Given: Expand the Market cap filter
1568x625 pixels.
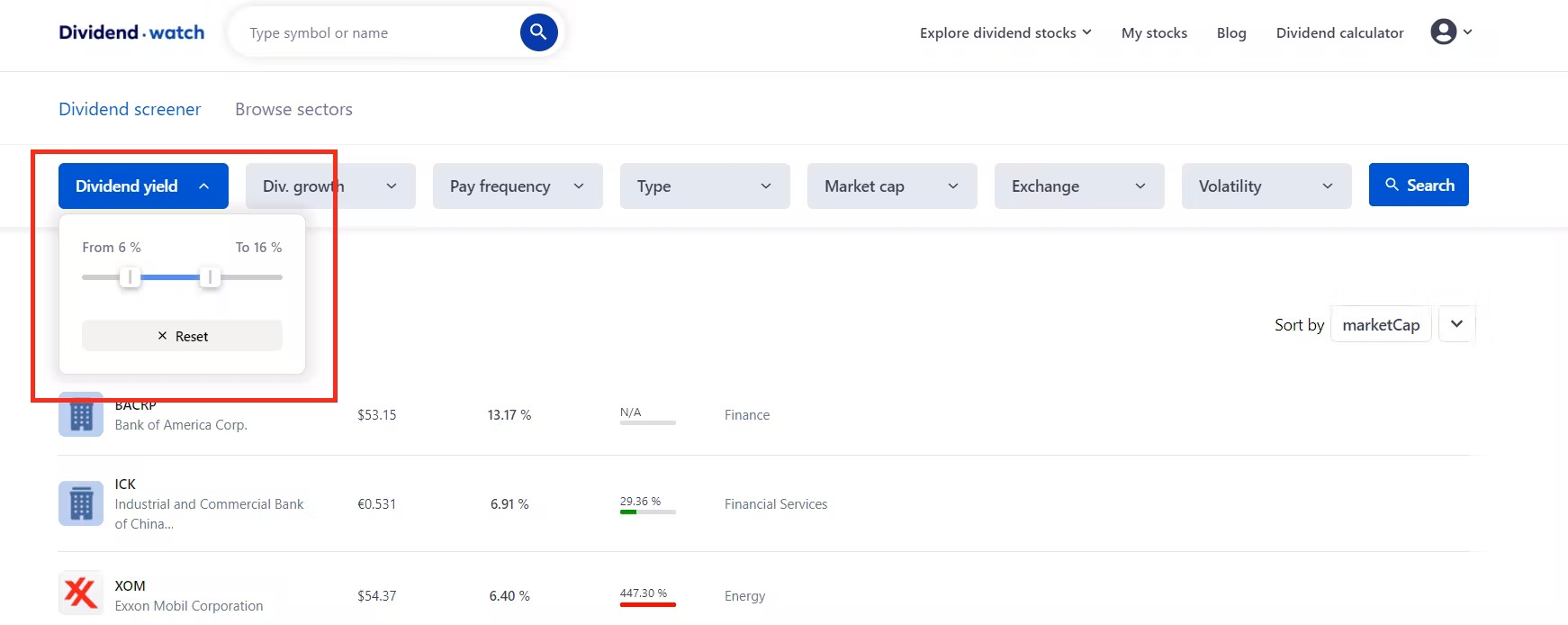Looking at the screenshot, I should click(x=892, y=186).
